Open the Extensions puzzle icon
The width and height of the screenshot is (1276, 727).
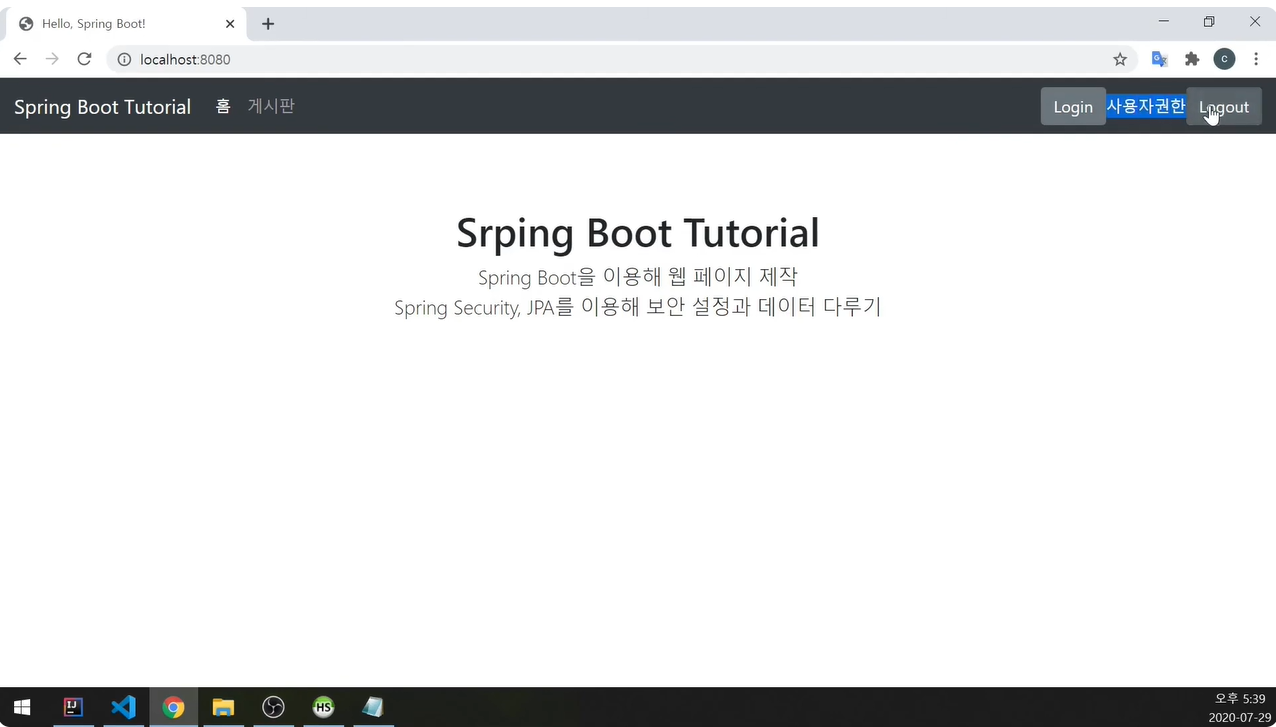(1192, 59)
